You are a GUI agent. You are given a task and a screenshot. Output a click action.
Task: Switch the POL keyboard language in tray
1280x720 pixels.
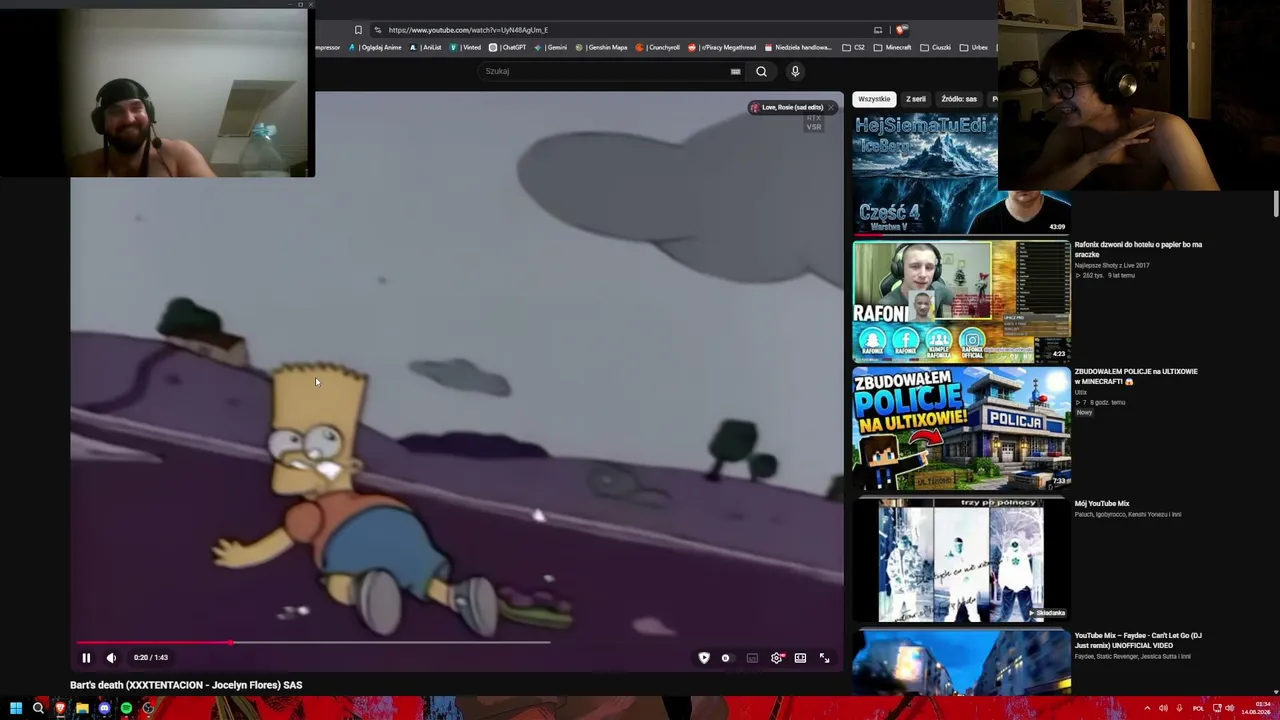(1198, 709)
